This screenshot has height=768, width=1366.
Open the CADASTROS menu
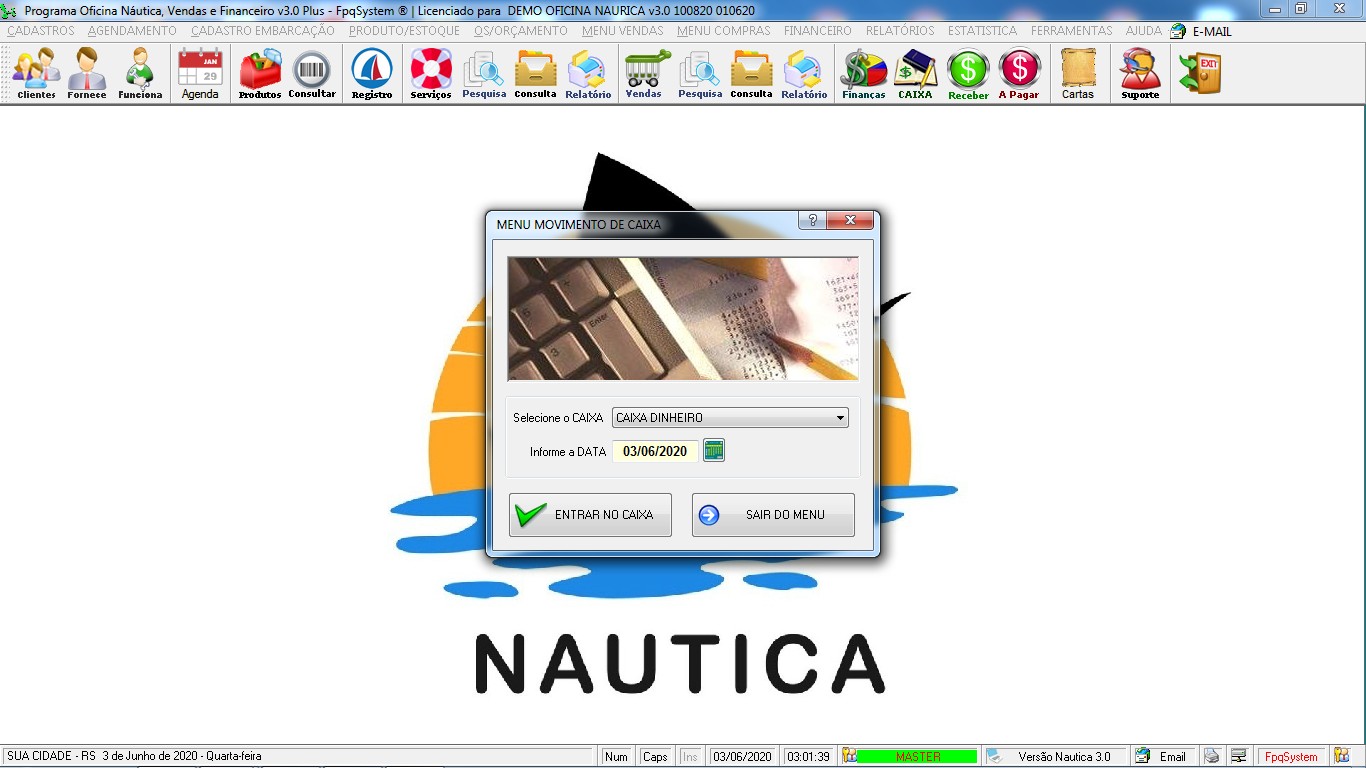[x=41, y=31]
